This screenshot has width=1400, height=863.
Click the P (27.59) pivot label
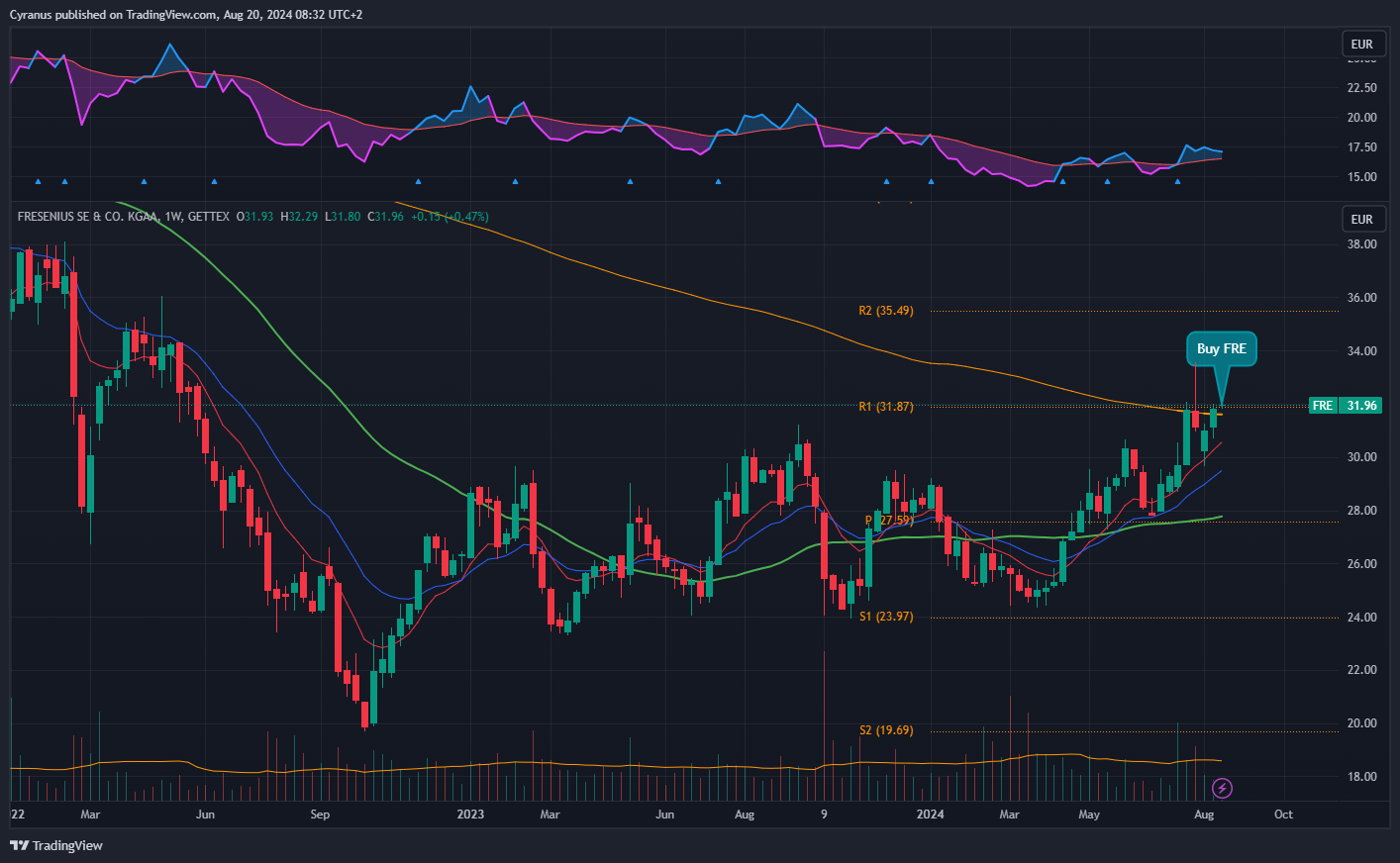point(889,521)
